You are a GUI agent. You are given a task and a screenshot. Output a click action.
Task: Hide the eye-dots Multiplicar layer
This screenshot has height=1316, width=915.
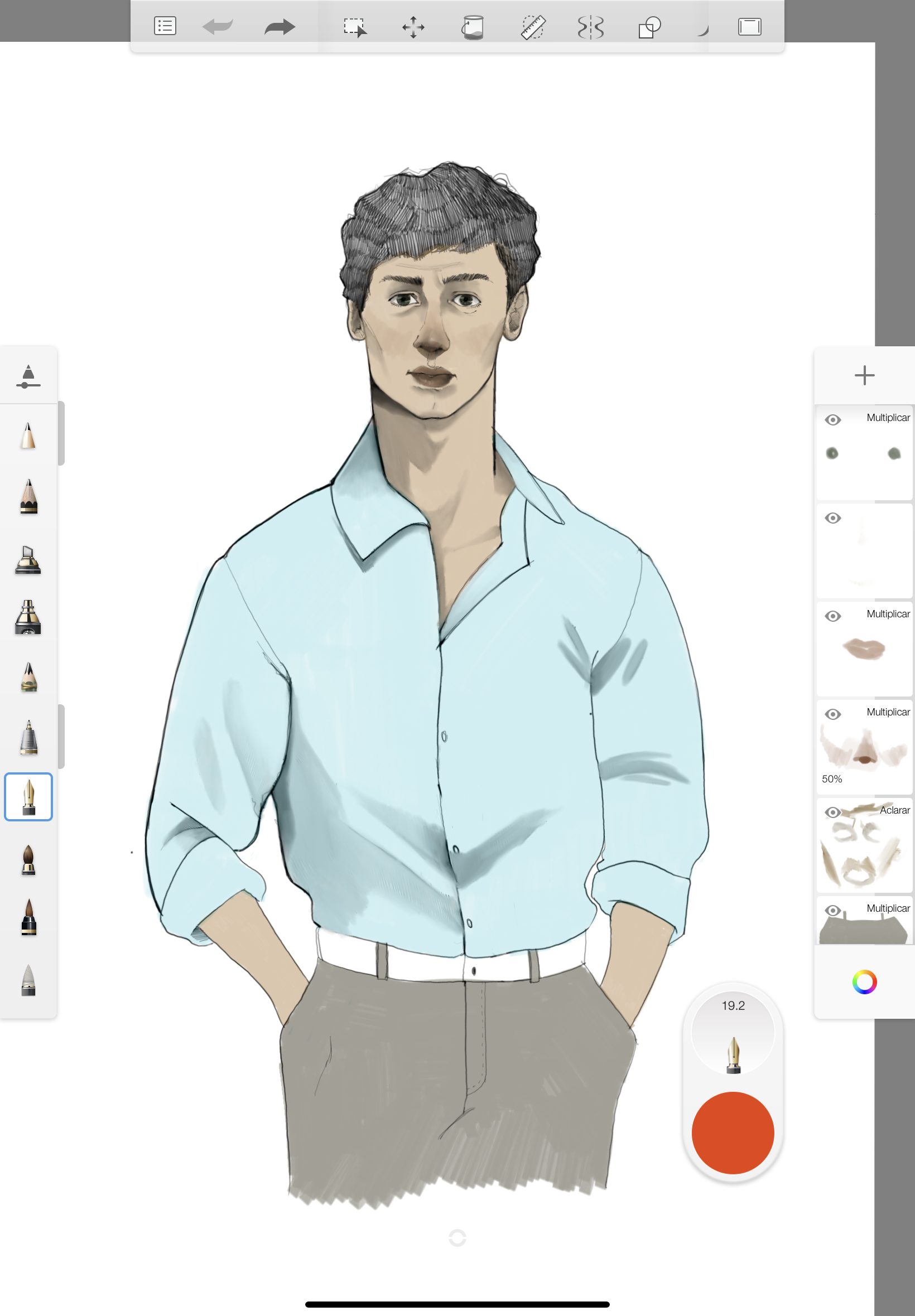pyautogui.click(x=833, y=420)
